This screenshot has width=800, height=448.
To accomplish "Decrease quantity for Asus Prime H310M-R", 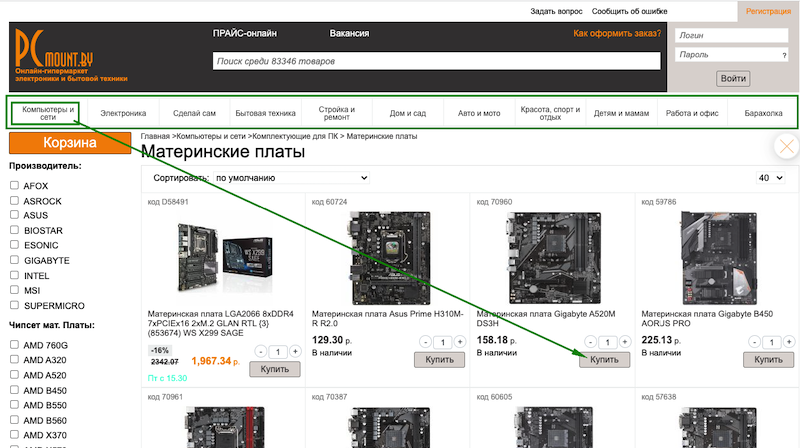I will [x=425, y=342].
